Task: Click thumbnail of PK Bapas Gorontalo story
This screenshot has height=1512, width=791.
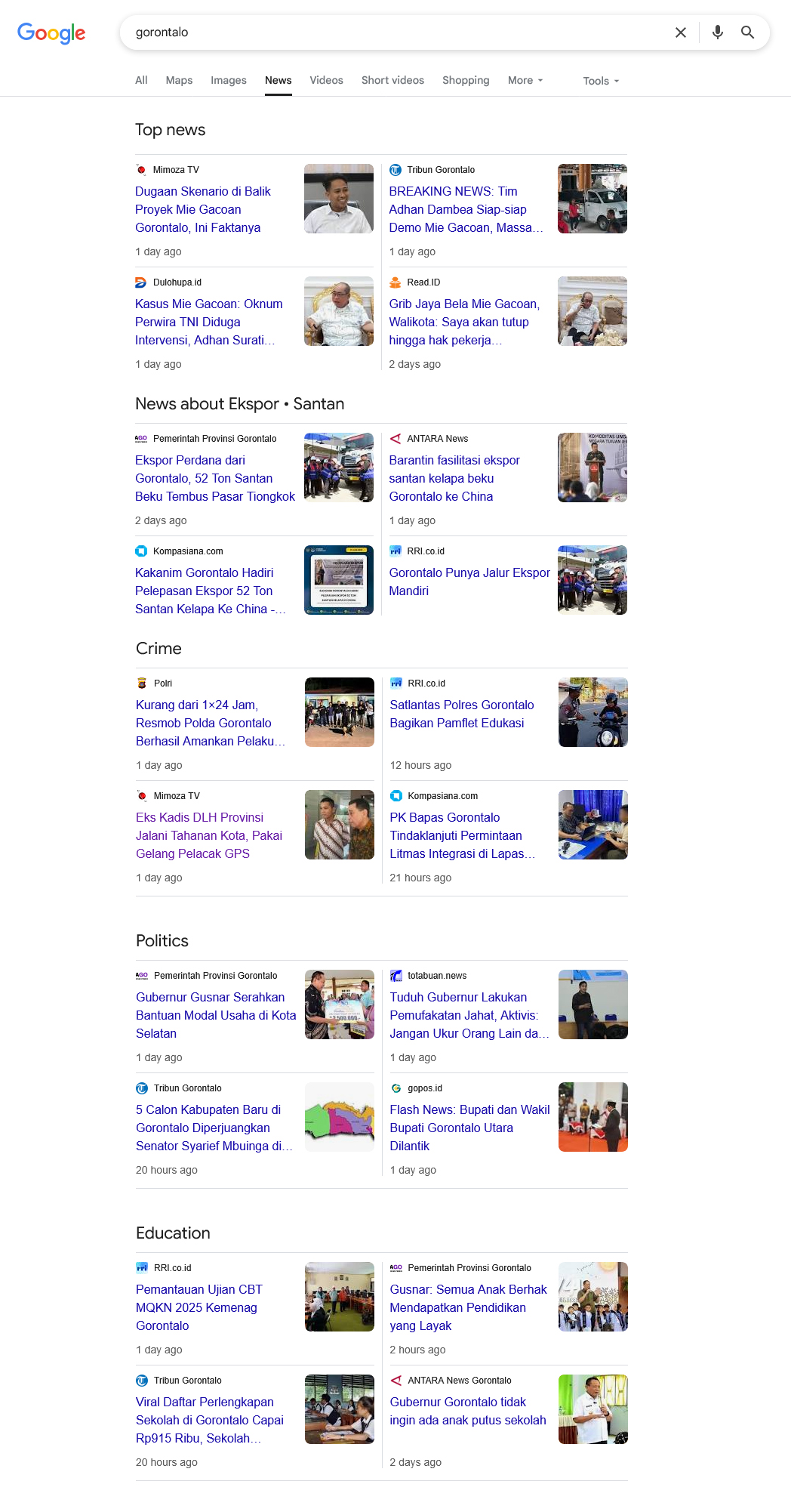Action: 593,825
